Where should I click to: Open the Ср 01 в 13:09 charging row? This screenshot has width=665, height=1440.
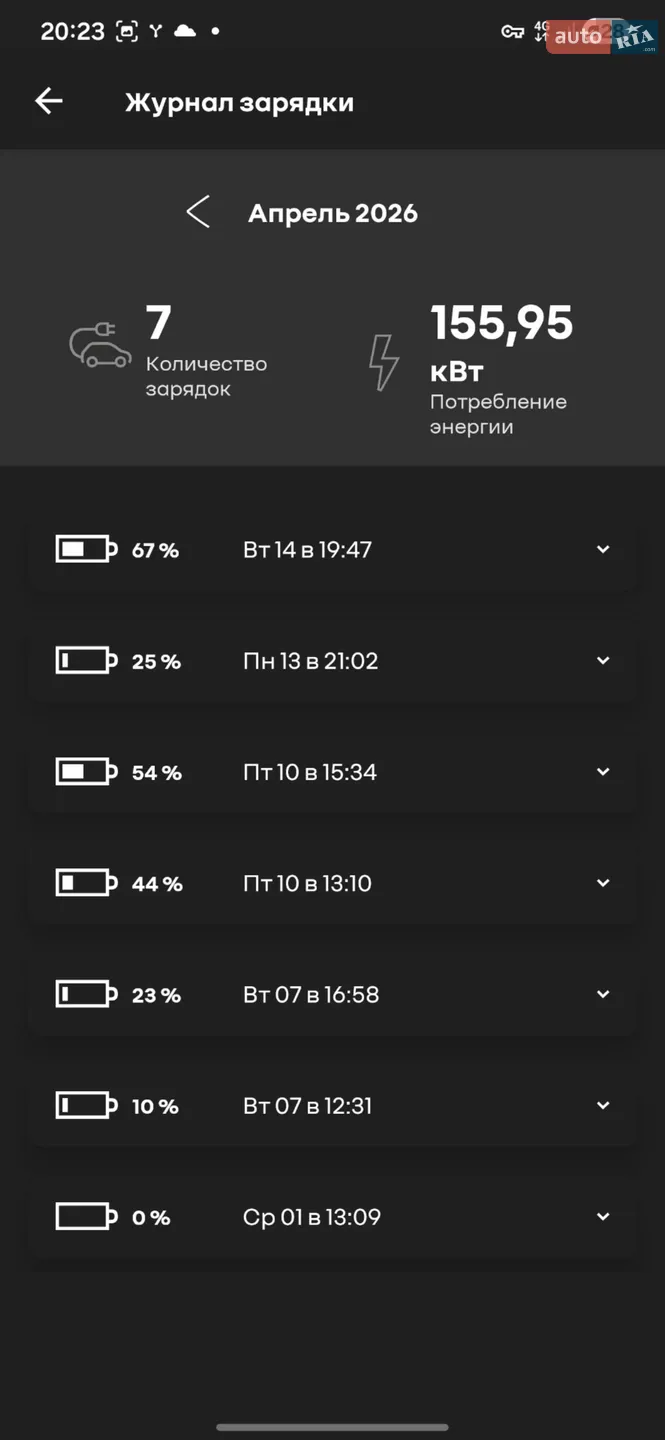click(332, 1217)
